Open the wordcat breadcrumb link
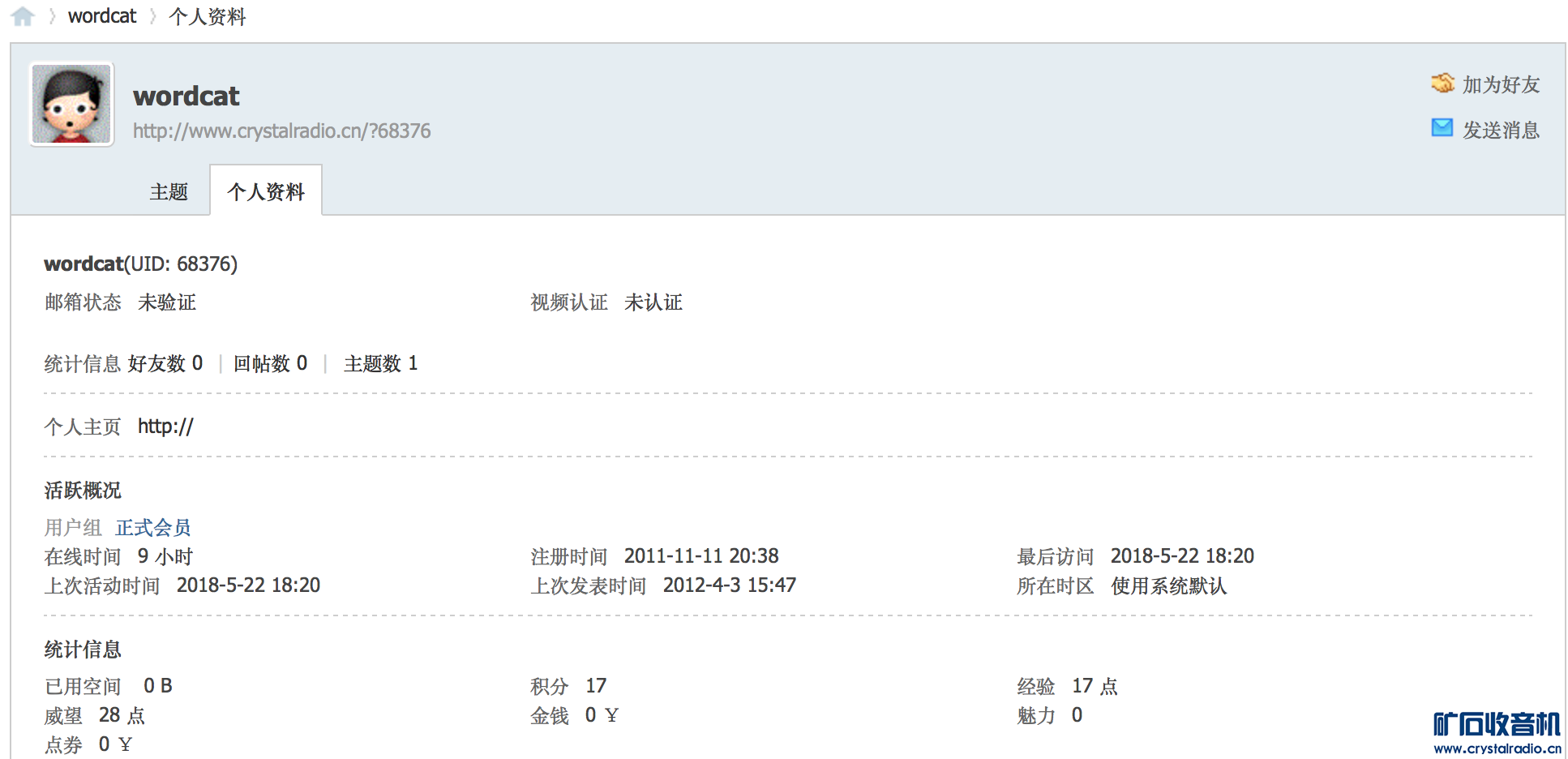 coord(102,16)
